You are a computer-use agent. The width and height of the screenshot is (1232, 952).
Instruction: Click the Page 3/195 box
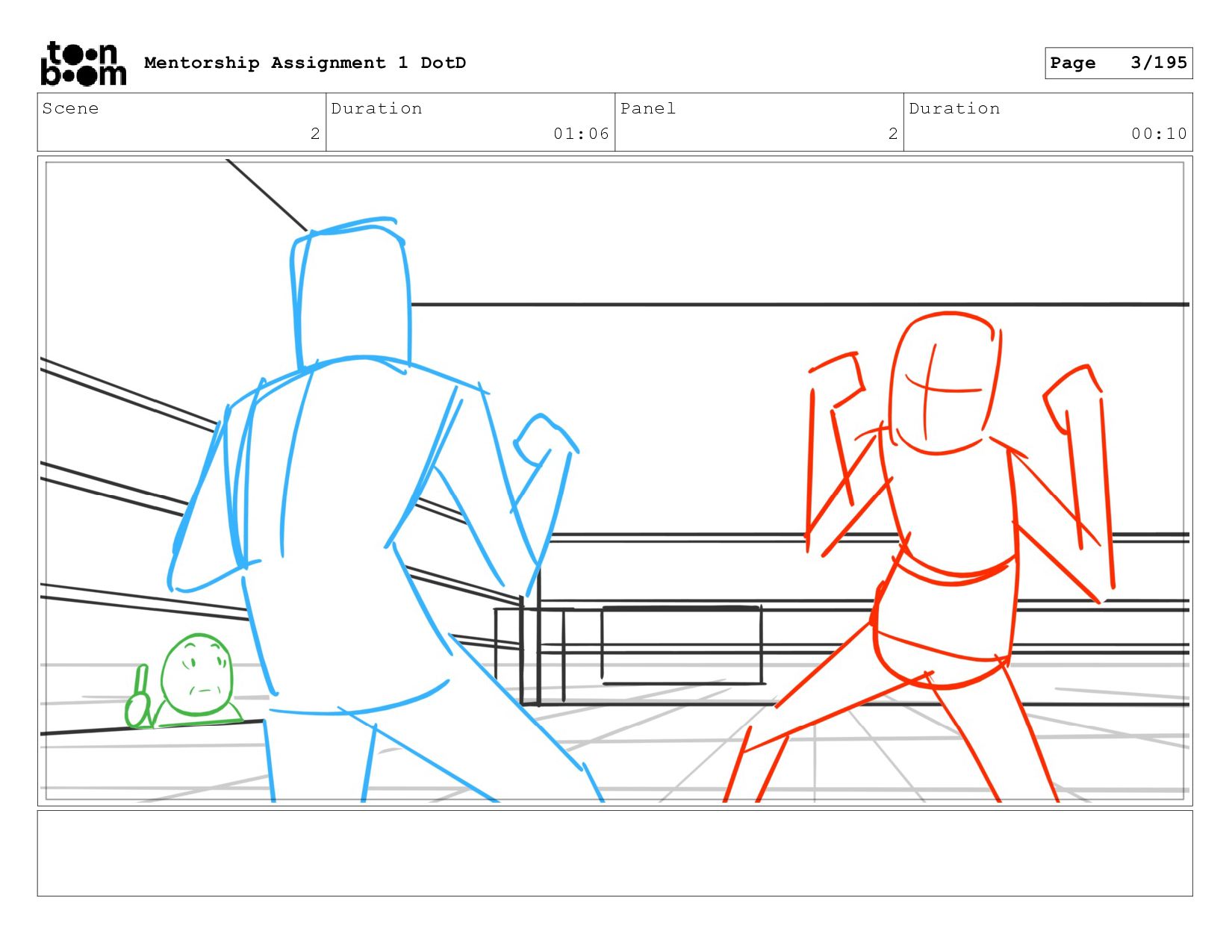coord(1118,63)
